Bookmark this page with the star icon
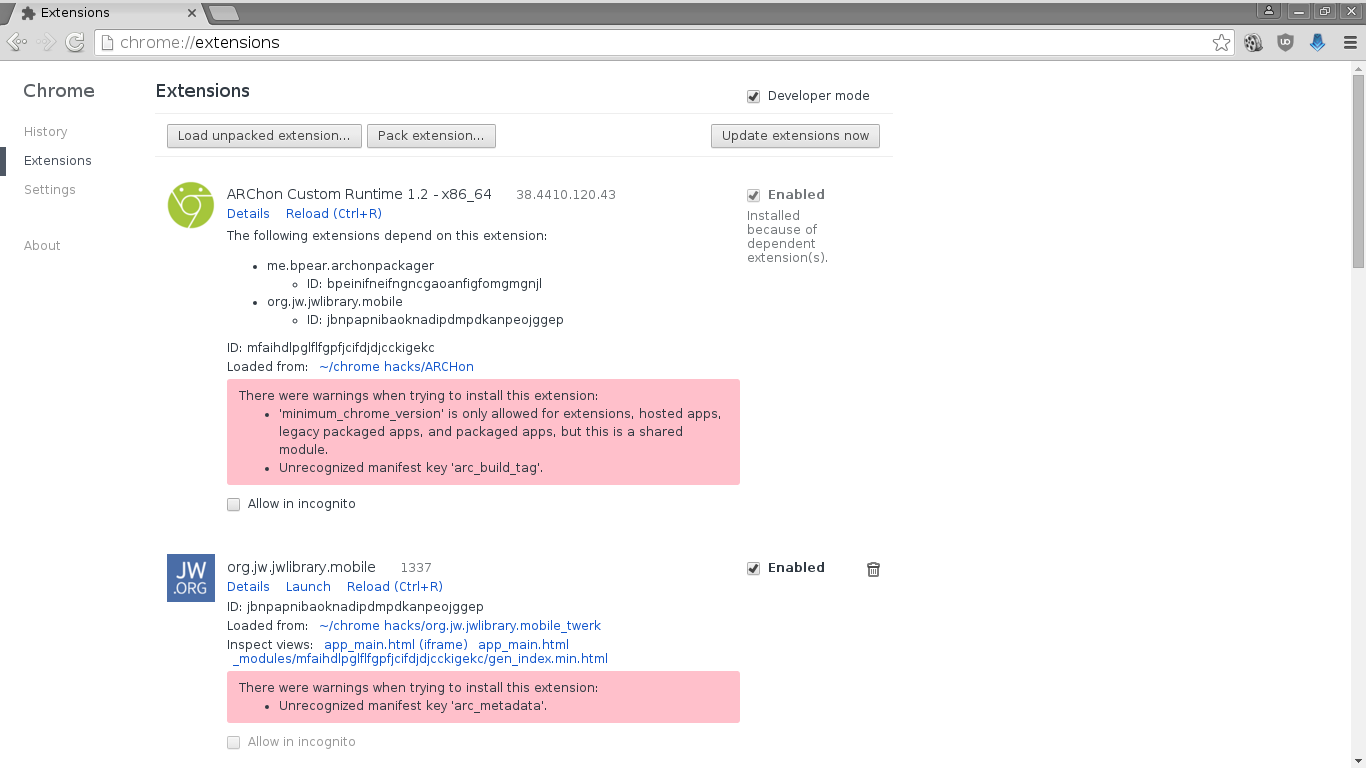The image size is (1366, 768). coord(1221,43)
